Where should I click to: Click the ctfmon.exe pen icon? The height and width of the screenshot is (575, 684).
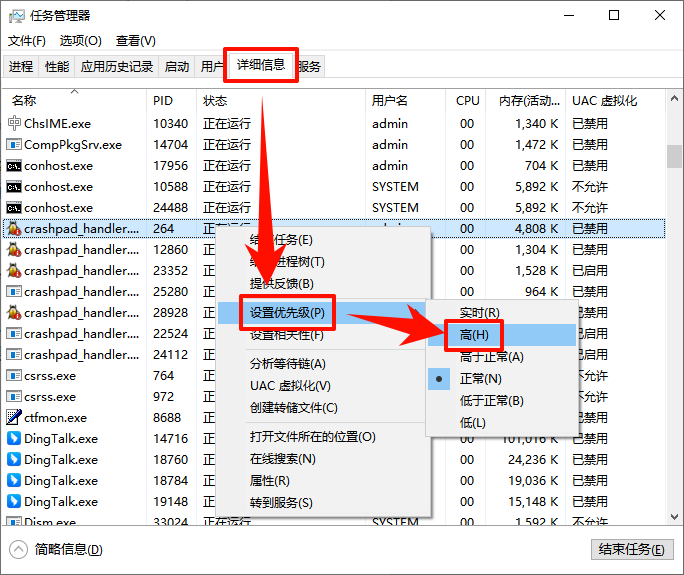(x=14, y=418)
